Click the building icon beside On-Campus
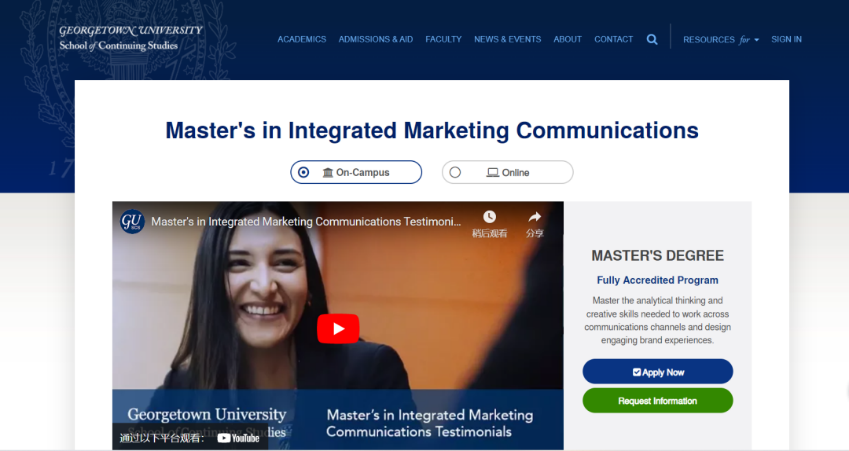 pos(327,173)
